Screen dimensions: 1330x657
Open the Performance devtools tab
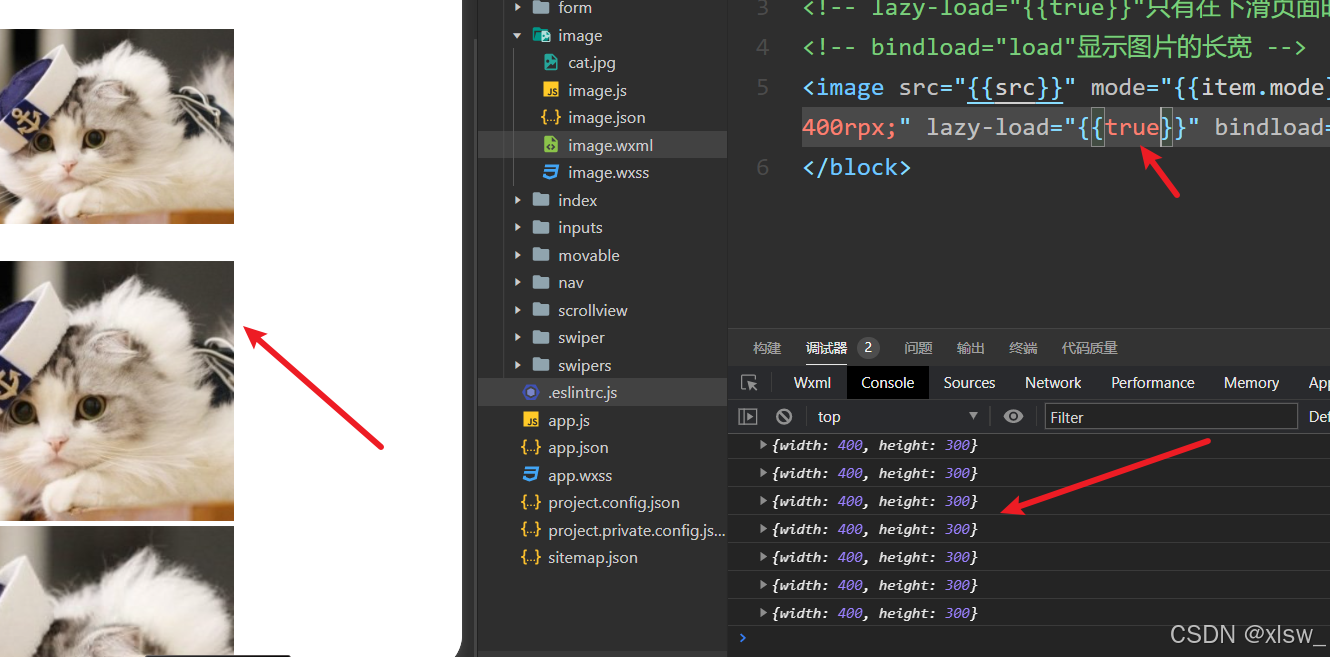pos(1152,383)
